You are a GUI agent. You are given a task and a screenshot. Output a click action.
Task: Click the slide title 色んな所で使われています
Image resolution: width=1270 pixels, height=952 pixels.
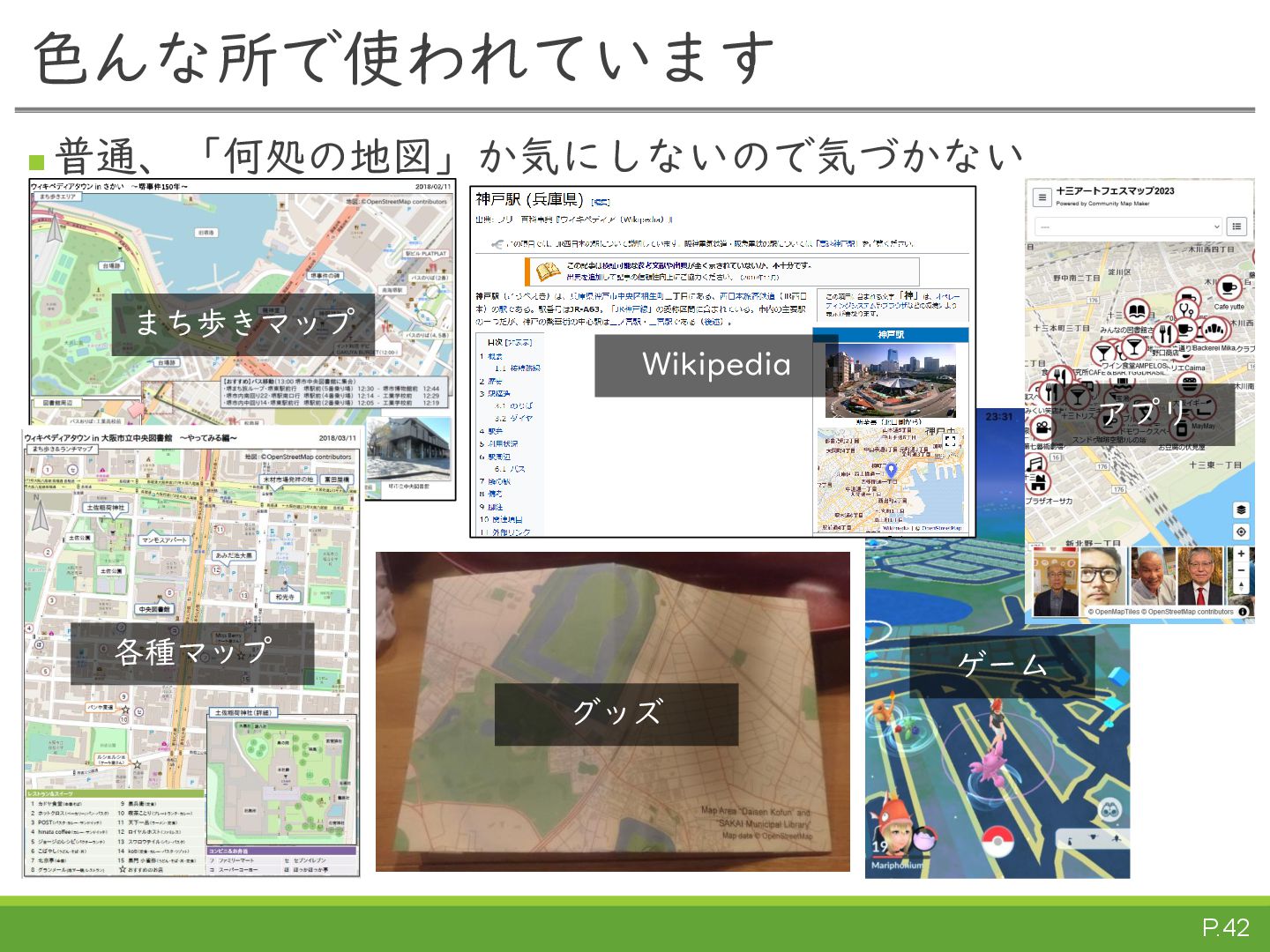pyautogui.click(x=404, y=57)
